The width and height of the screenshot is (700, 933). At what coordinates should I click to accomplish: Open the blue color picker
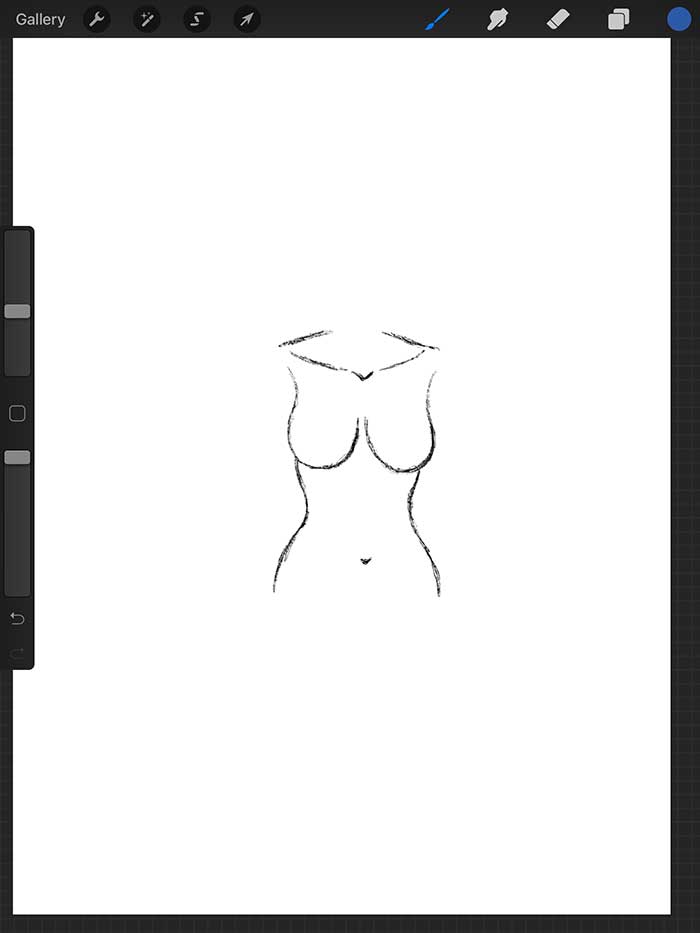click(679, 20)
